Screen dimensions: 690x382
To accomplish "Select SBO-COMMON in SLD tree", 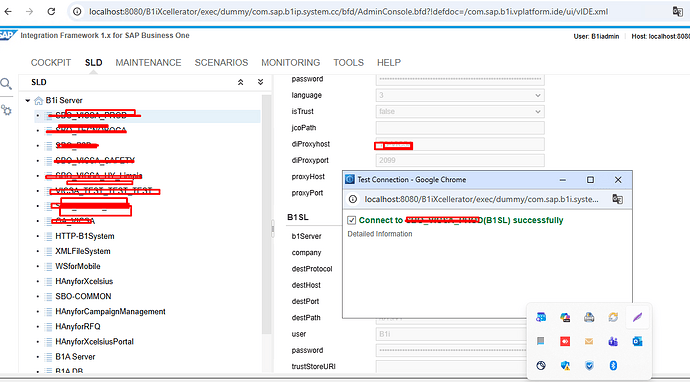I will (83, 296).
